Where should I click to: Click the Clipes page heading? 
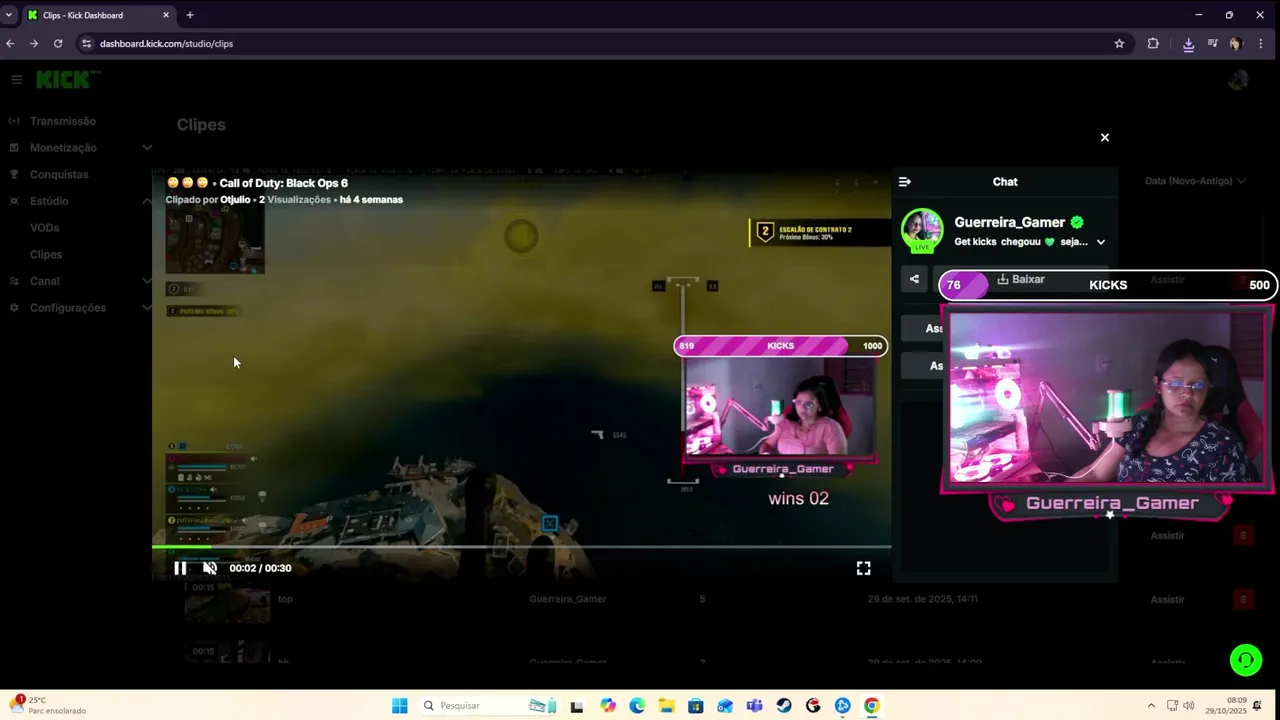(201, 125)
